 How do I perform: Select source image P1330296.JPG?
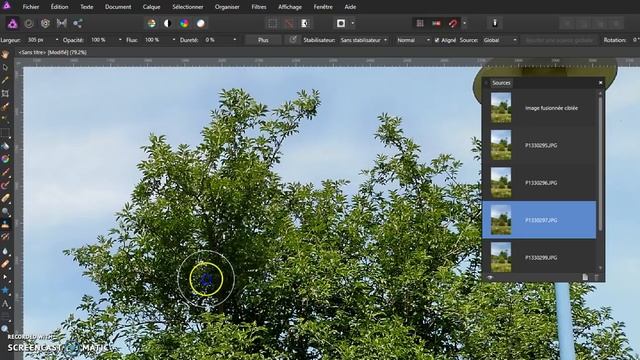(x=539, y=182)
